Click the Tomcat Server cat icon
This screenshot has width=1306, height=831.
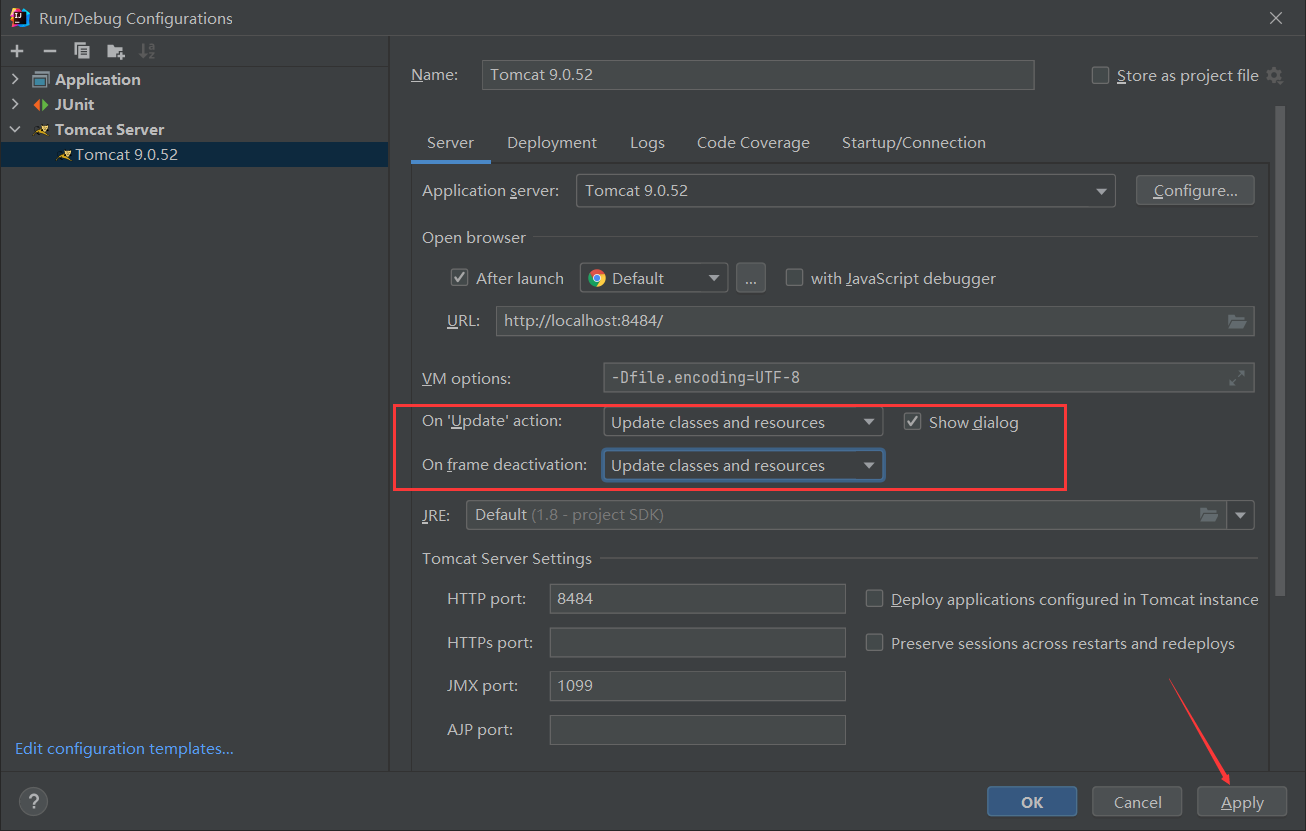pyautogui.click(x=41, y=130)
